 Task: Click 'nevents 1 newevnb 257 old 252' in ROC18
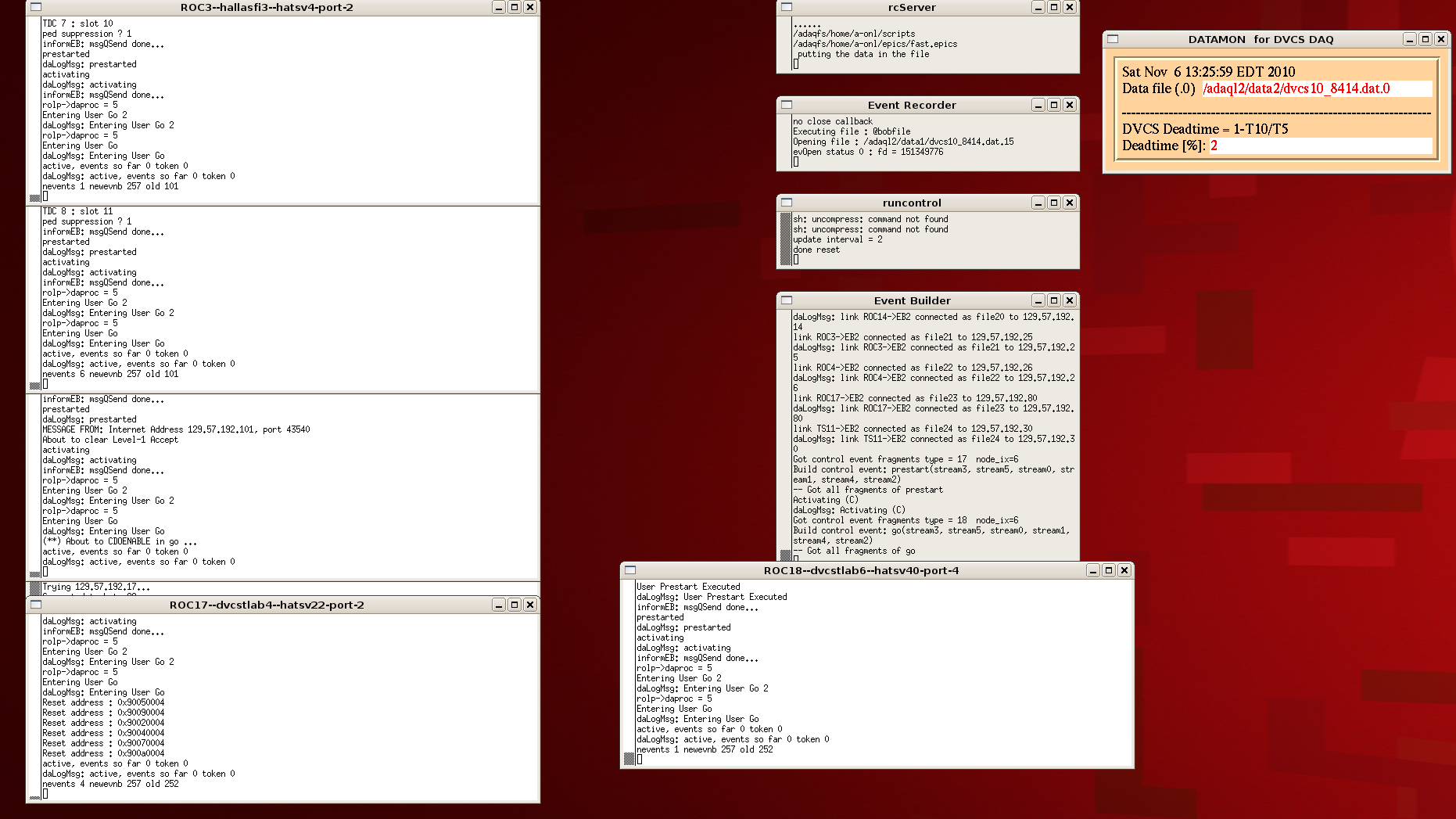[x=705, y=749]
